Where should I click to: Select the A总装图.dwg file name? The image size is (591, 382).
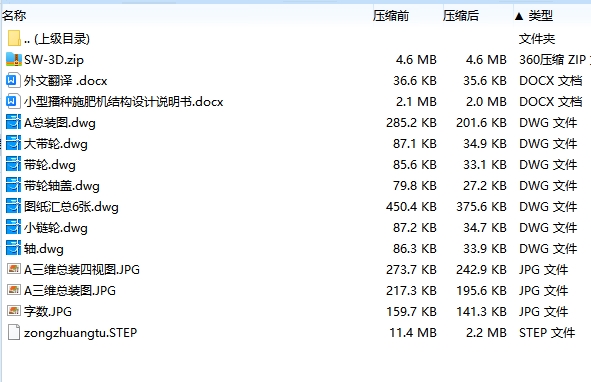[60, 123]
